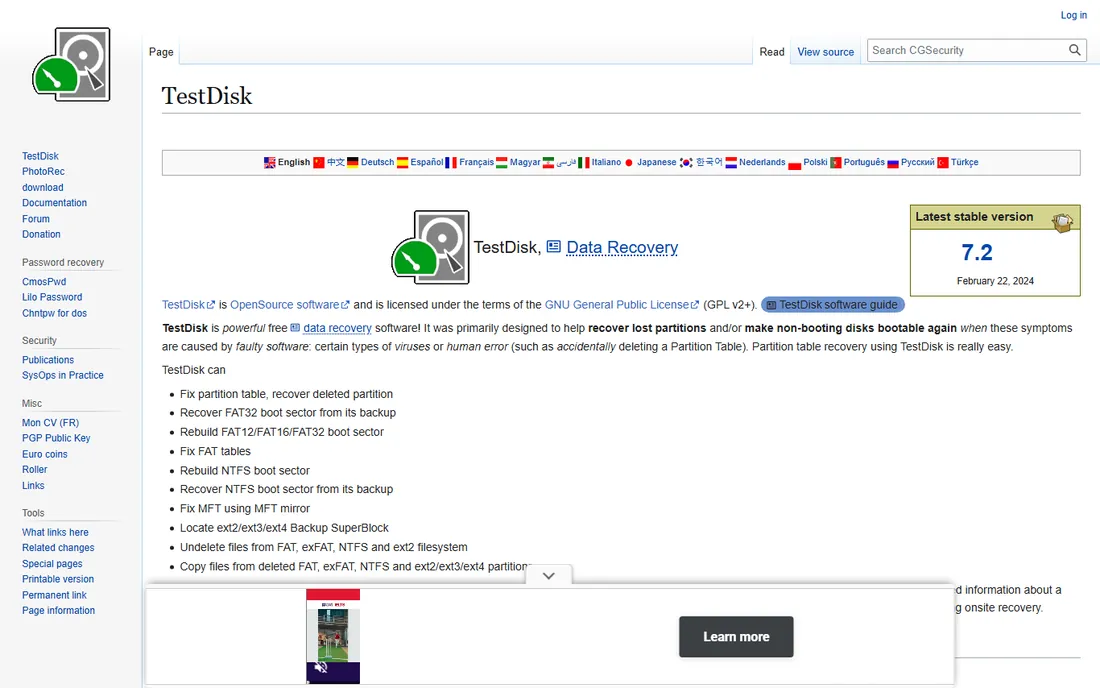Open Special pages tool
Screen dimensions: 1100x688
(52, 563)
